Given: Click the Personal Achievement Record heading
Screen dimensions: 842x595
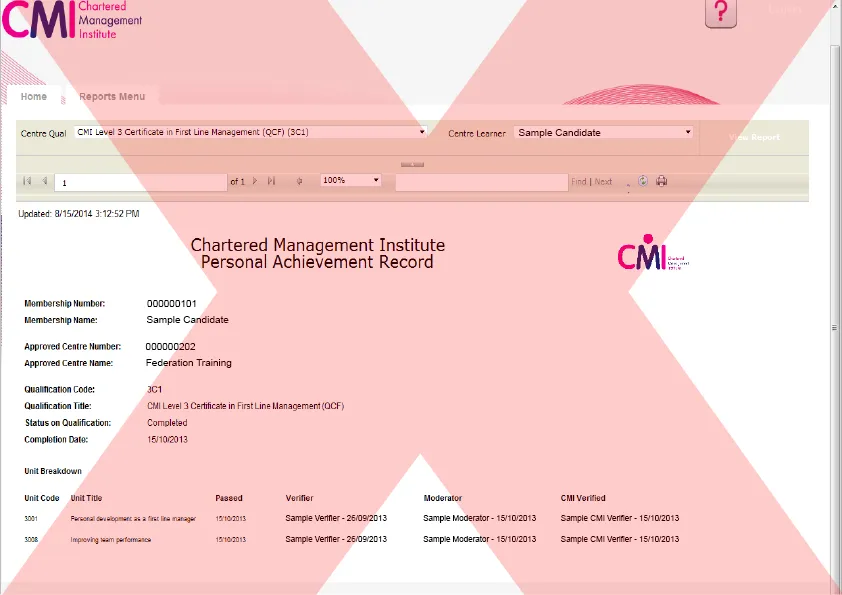Looking at the screenshot, I should pyautogui.click(x=317, y=262).
